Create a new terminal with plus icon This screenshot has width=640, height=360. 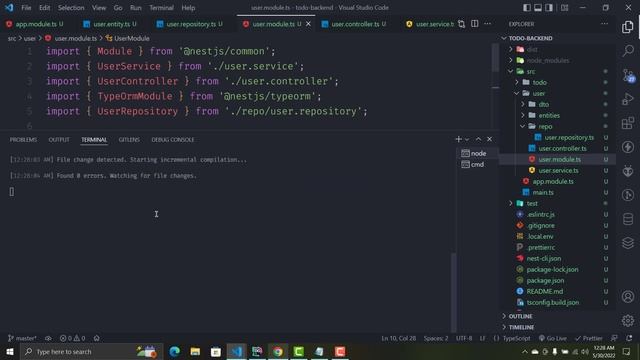[458, 139]
